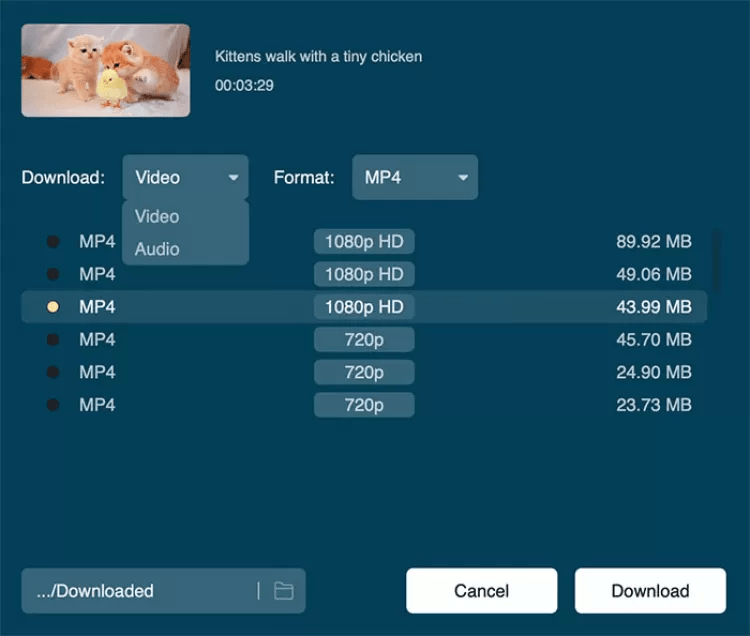Screen dimensions: 750x636
Task: Click the kittens video thumbnail
Action: [105, 70]
